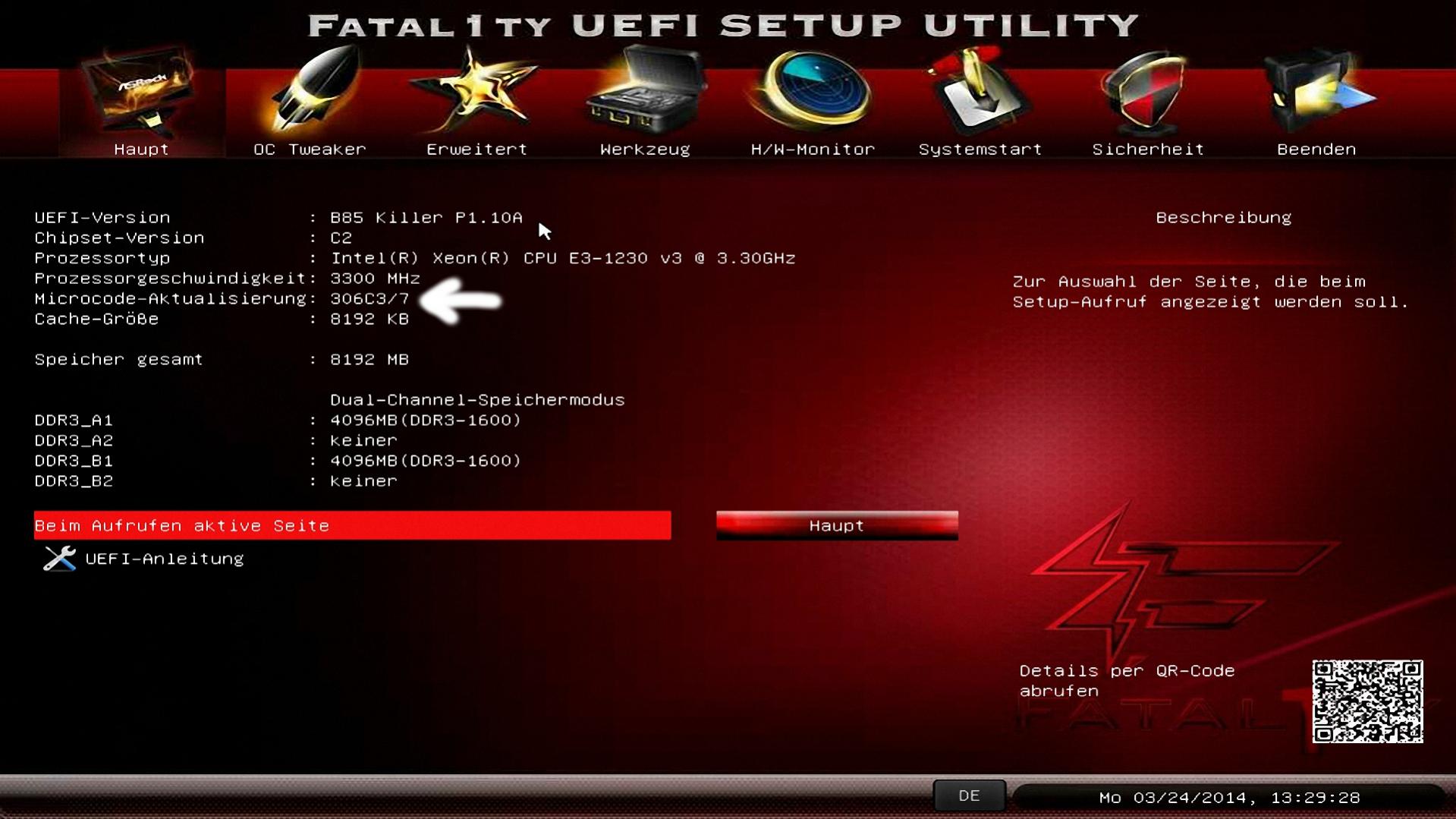The width and height of the screenshot is (1456, 819).
Task: Click the DDR3_B2 value keiner
Action: click(x=363, y=481)
